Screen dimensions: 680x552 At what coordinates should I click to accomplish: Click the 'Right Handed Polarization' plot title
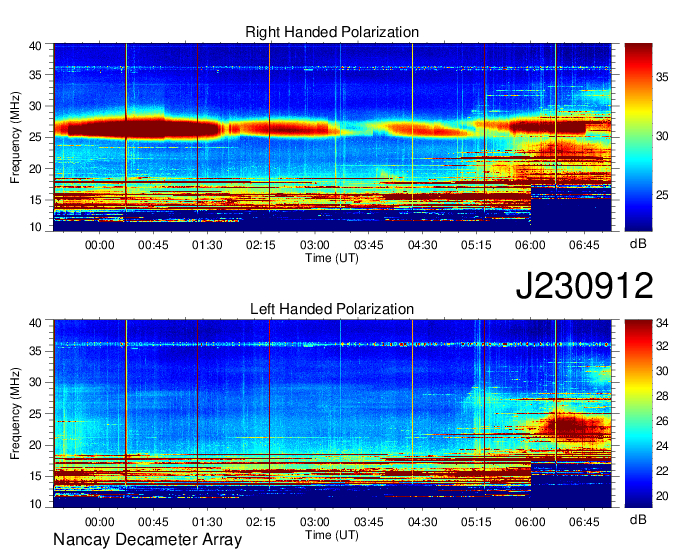332,32
